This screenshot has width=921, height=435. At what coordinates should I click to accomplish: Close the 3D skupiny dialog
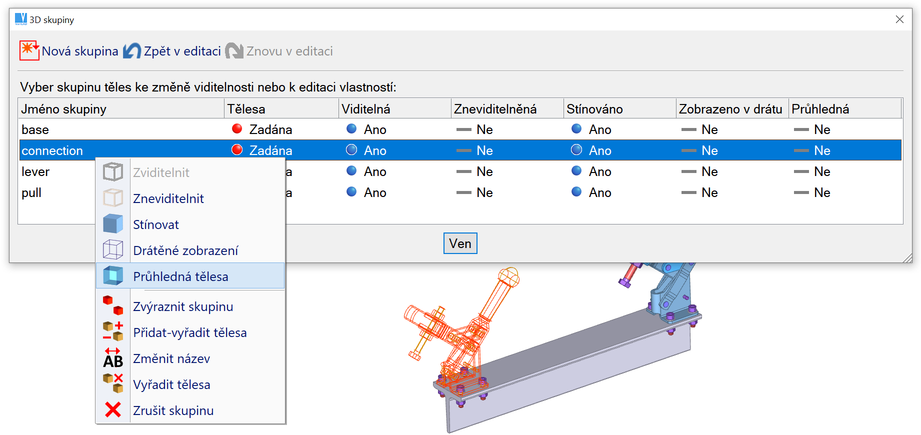pyautogui.click(x=897, y=19)
